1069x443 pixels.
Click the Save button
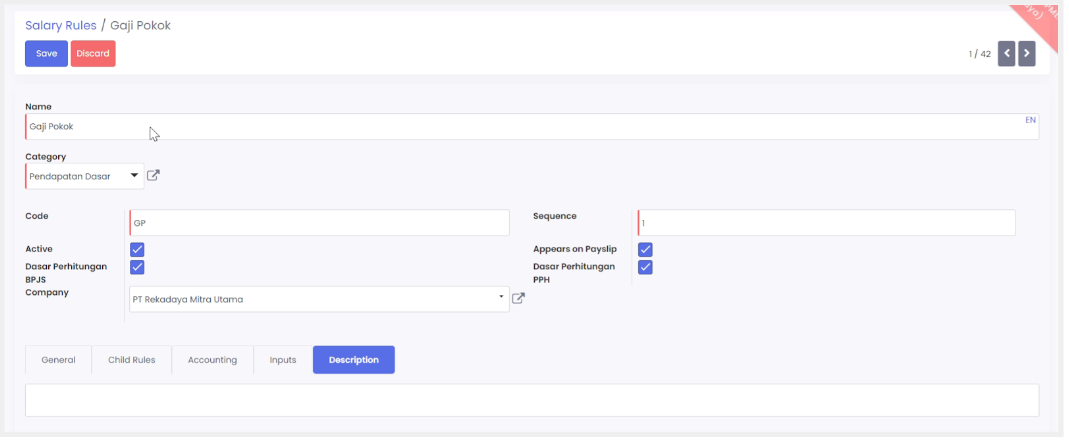click(46, 54)
